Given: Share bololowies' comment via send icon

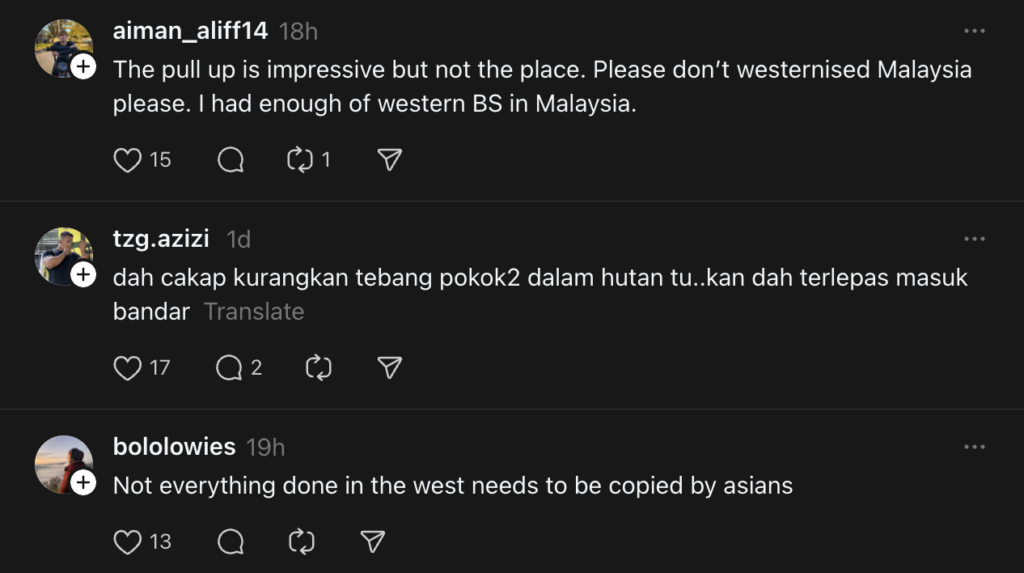Looking at the screenshot, I should [x=373, y=542].
